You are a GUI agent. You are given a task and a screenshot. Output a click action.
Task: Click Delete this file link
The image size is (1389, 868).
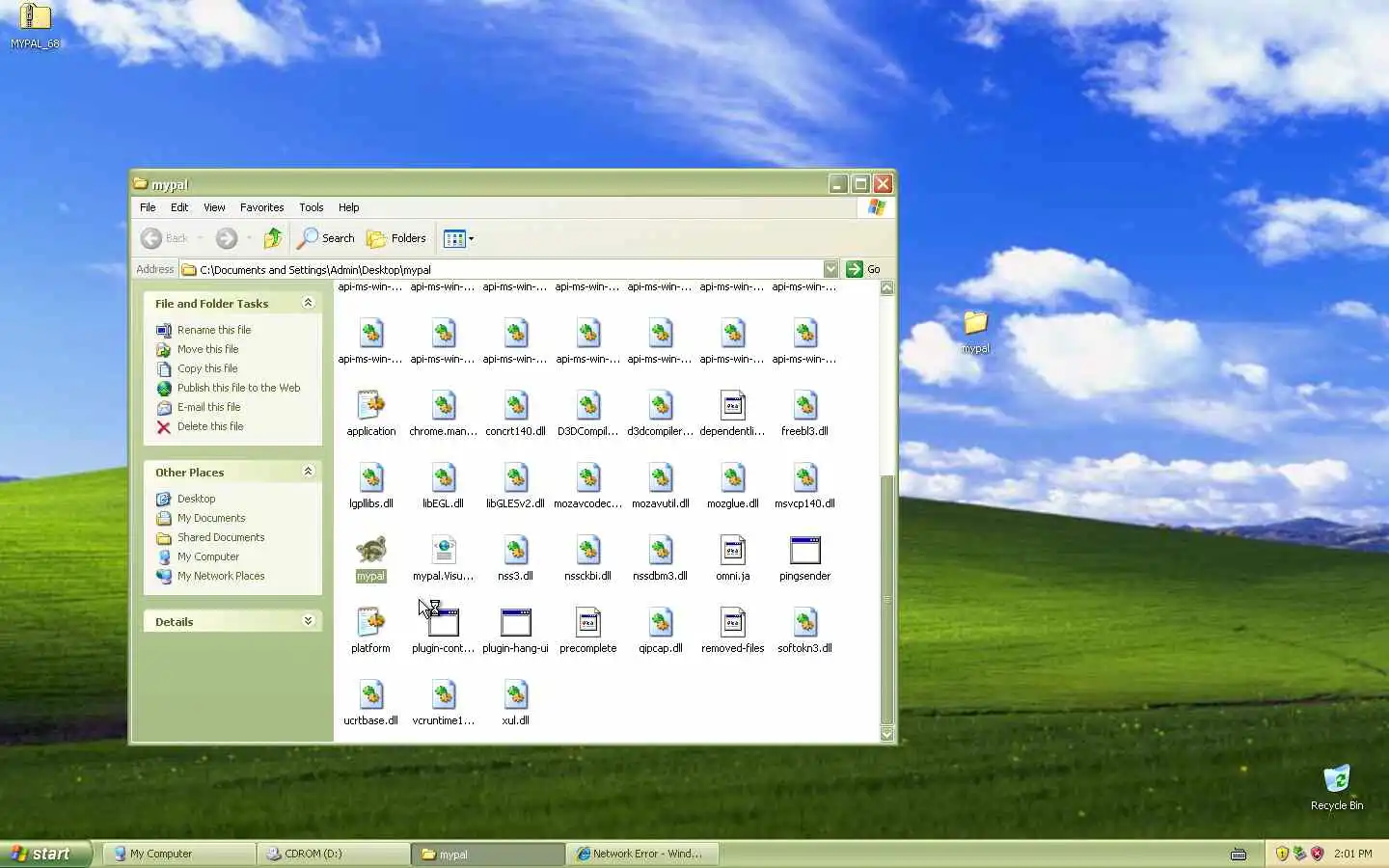(209, 426)
